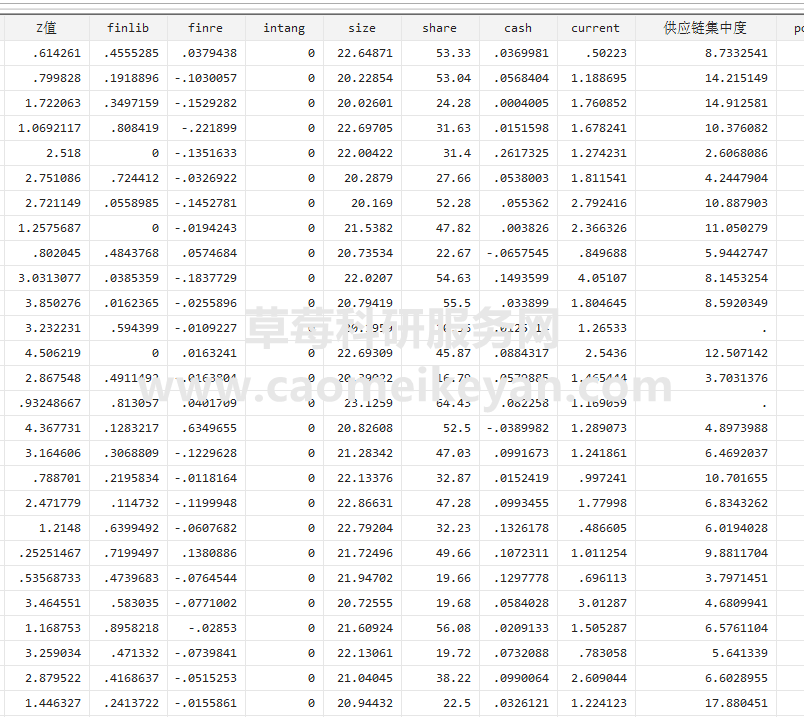
Task: Click the Z值 cell 2.518
Action: click(x=47, y=153)
